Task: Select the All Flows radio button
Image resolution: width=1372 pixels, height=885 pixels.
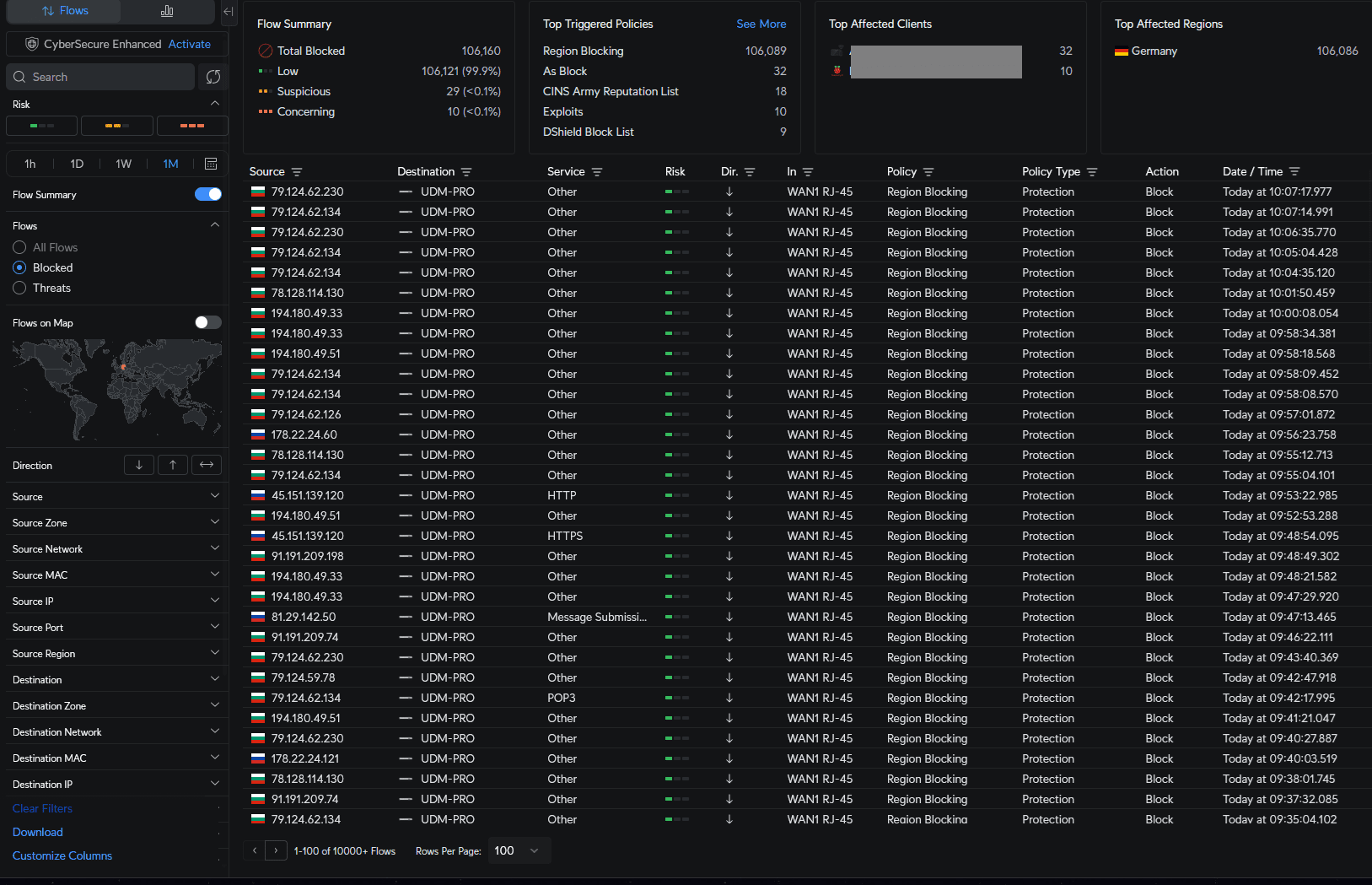Action: pyautogui.click(x=19, y=247)
